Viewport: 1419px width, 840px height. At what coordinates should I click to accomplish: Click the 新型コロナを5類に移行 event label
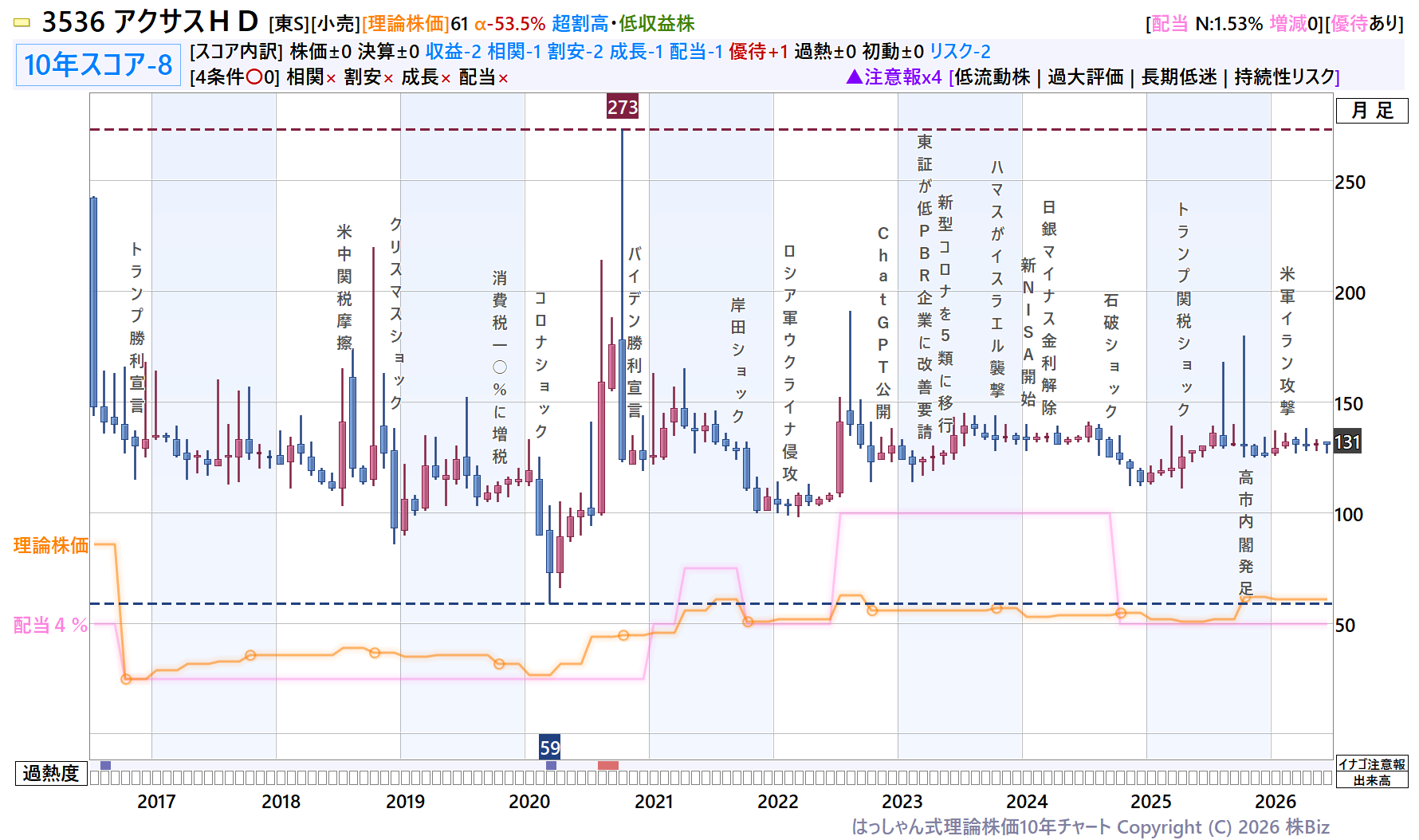coord(945,313)
